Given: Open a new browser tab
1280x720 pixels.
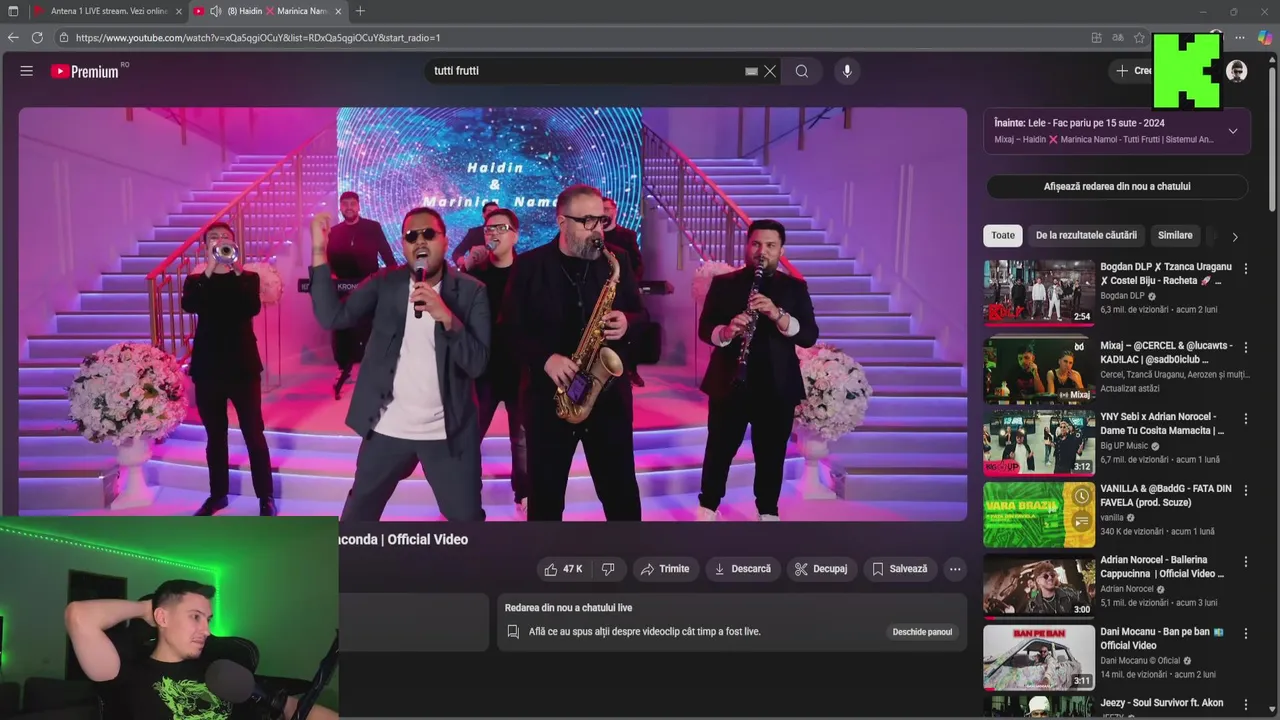Looking at the screenshot, I should tap(360, 11).
